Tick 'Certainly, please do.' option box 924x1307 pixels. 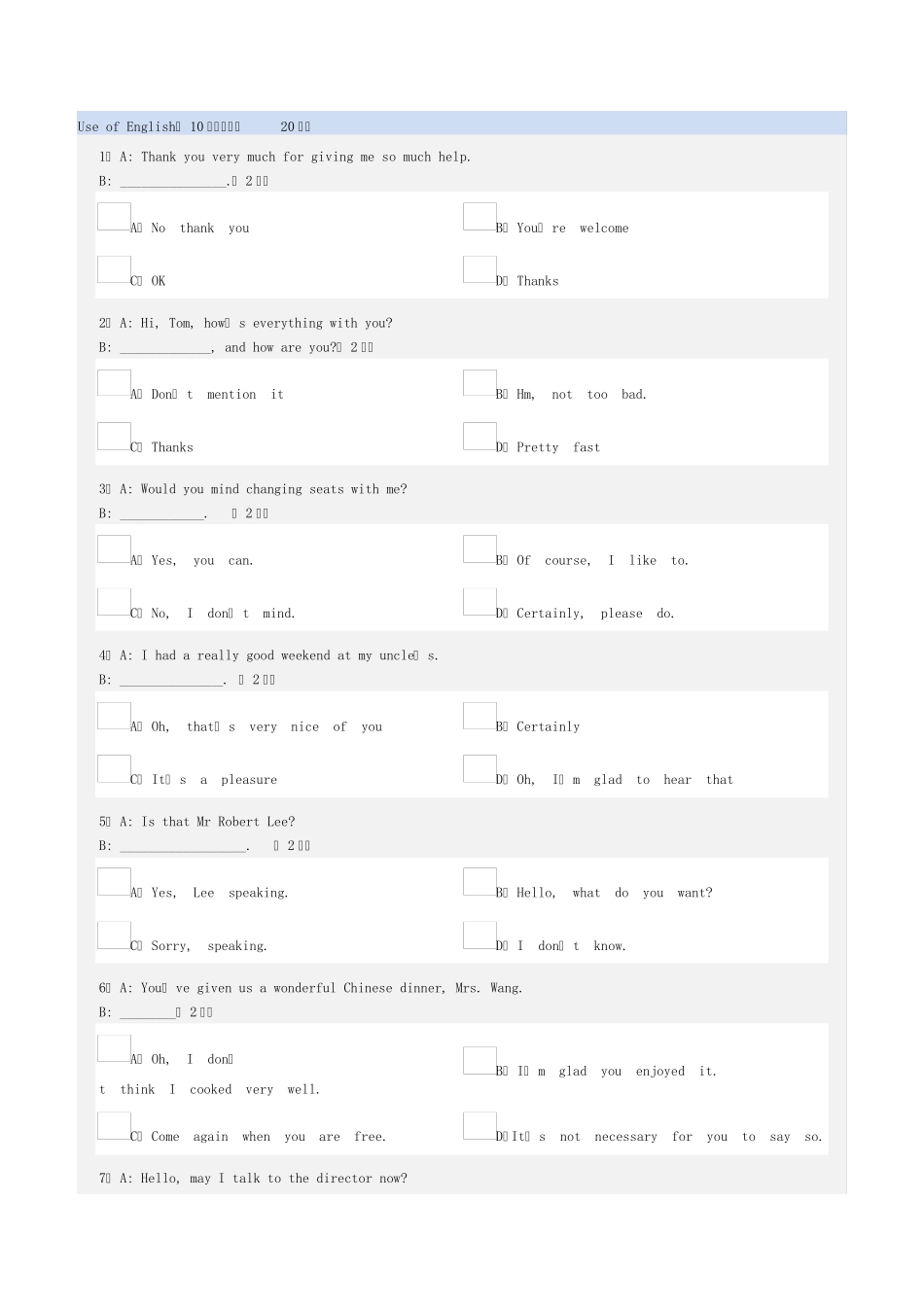tap(480, 603)
